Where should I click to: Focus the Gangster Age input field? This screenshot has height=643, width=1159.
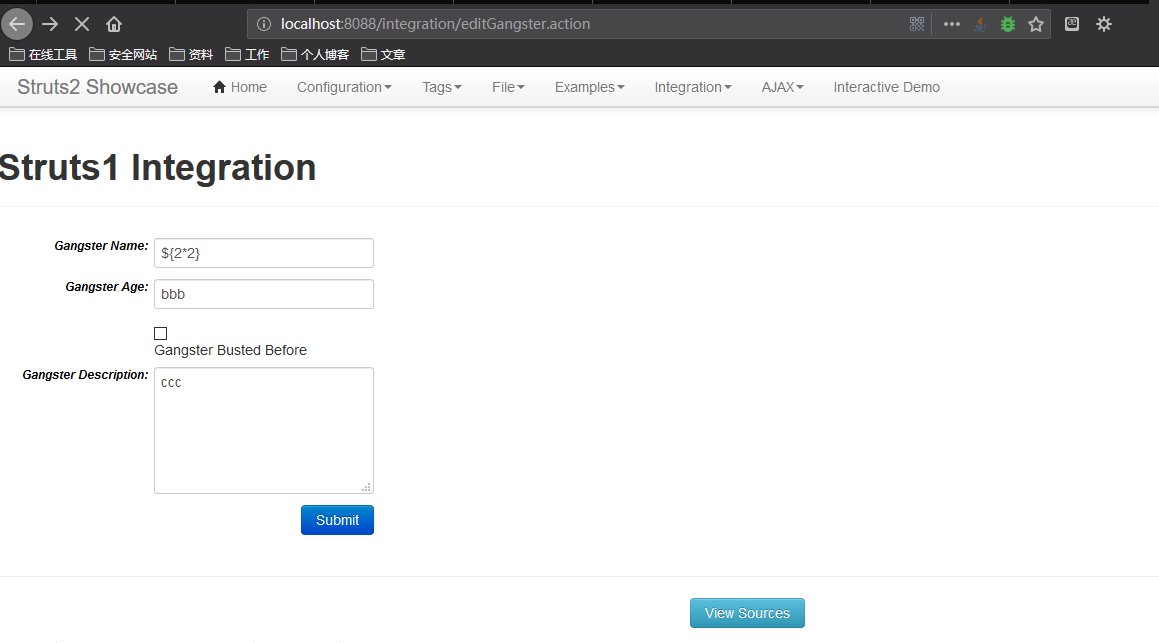[264, 294]
